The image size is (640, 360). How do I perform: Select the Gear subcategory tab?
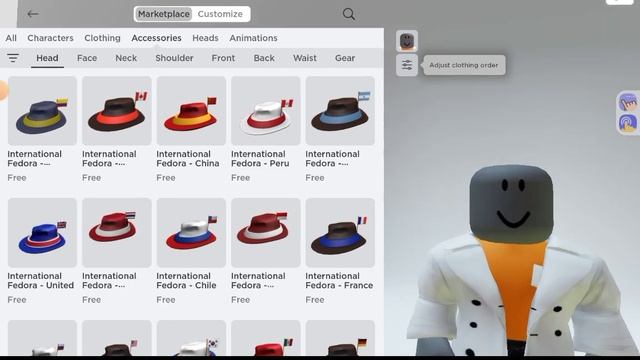tap(345, 58)
